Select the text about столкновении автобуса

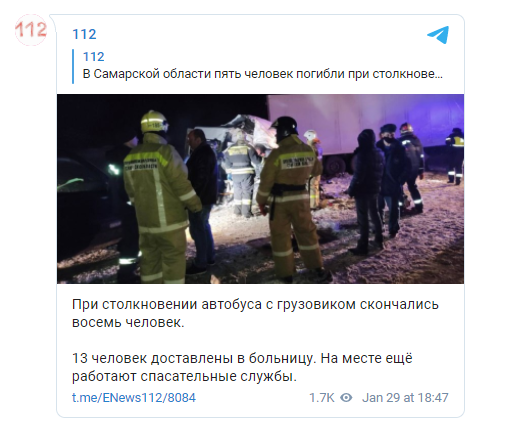pos(255,313)
